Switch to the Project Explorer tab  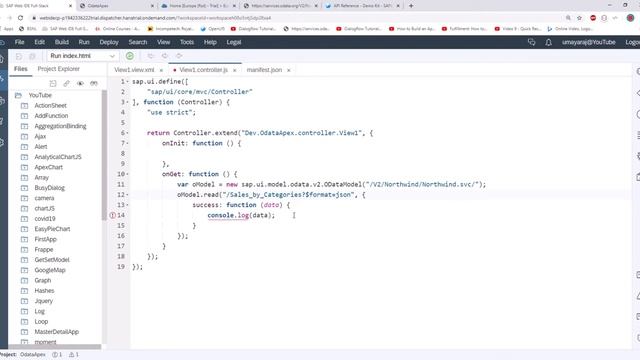(58, 69)
